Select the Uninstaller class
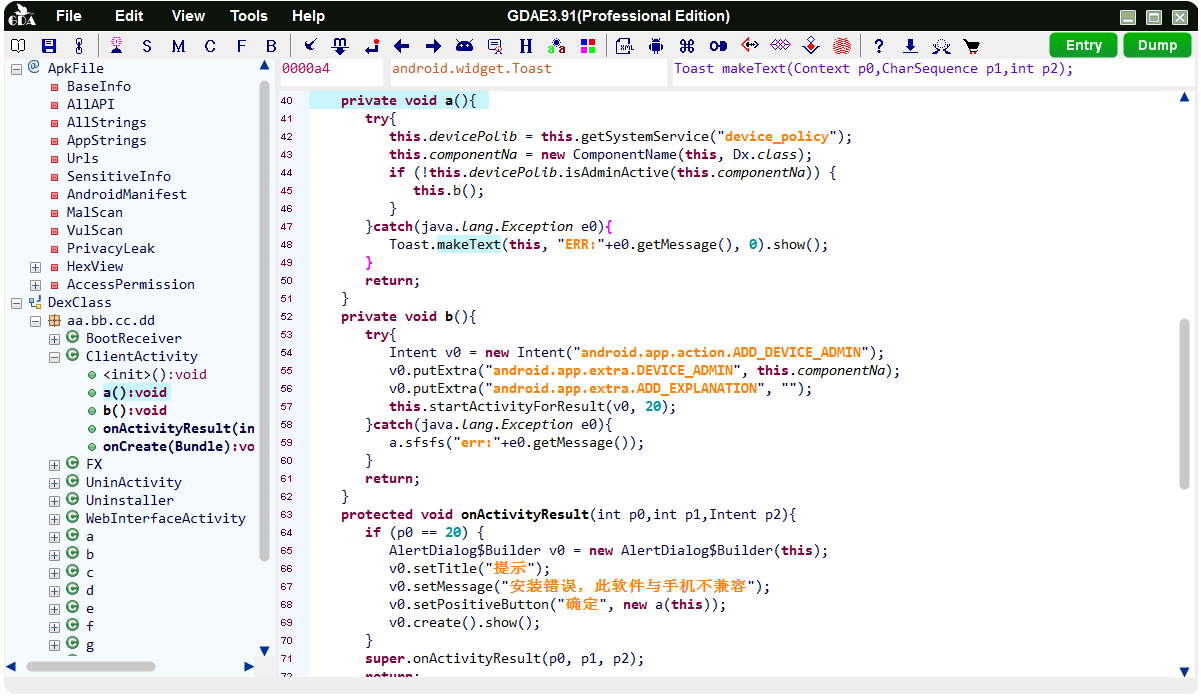Viewport: 1201px width, 698px height. click(129, 500)
